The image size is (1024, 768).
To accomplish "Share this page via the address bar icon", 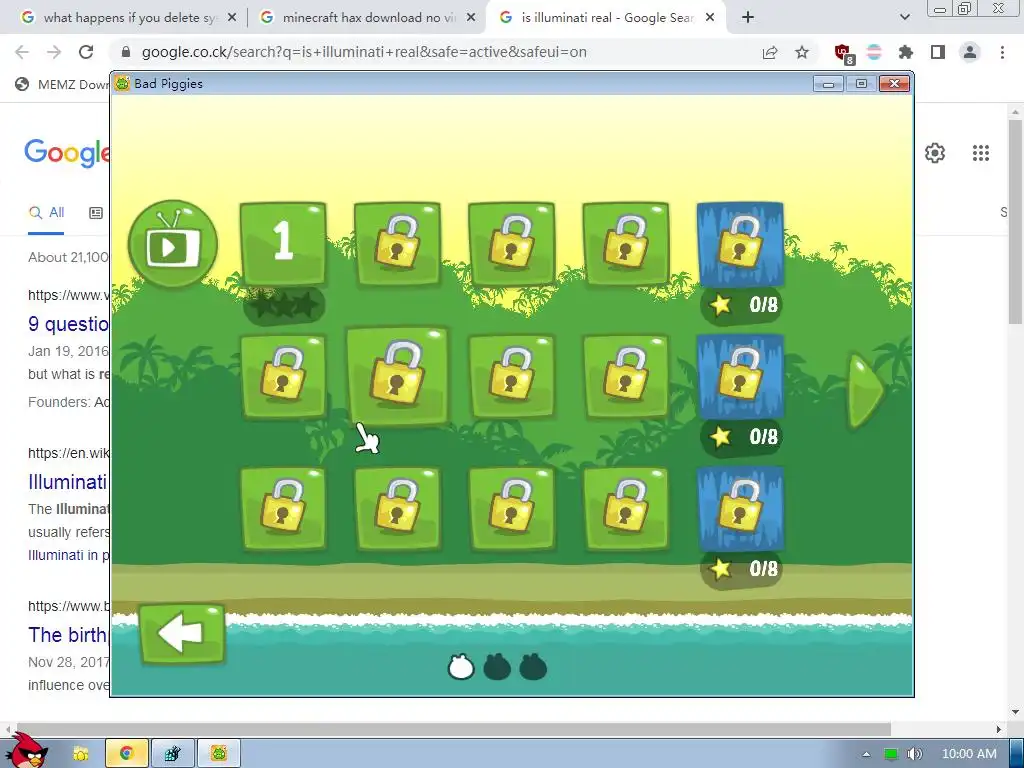I will point(770,52).
